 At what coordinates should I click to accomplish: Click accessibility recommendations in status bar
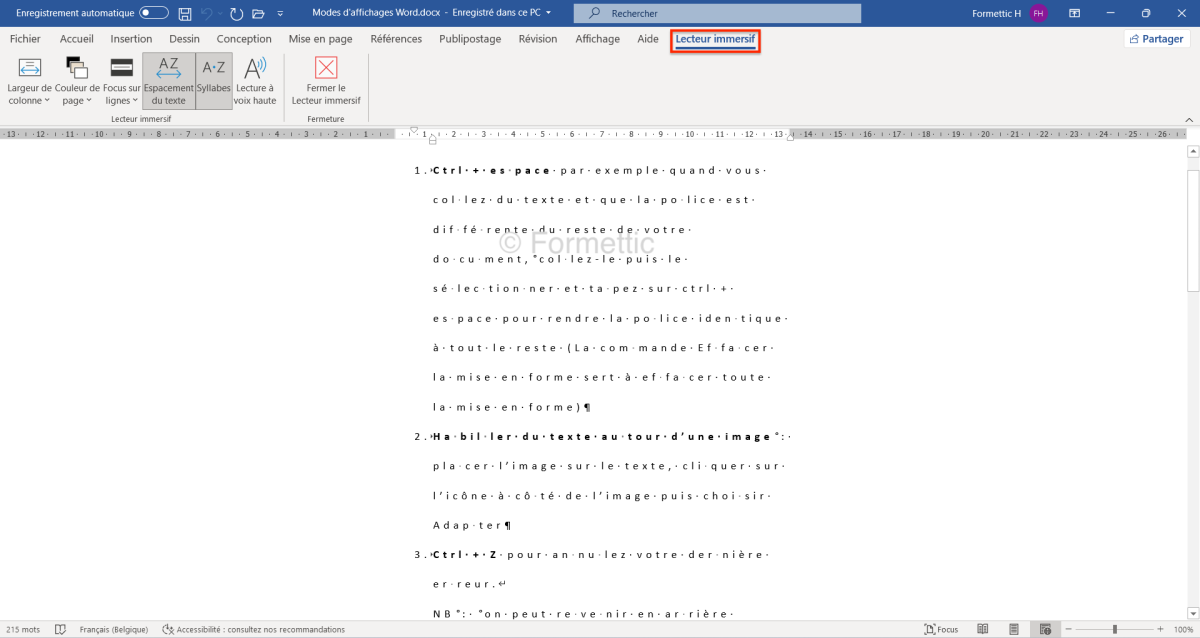(x=254, y=629)
